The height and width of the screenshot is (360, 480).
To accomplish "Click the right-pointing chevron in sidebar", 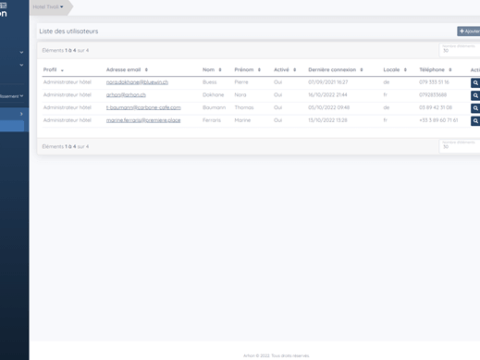I will pos(21,114).
